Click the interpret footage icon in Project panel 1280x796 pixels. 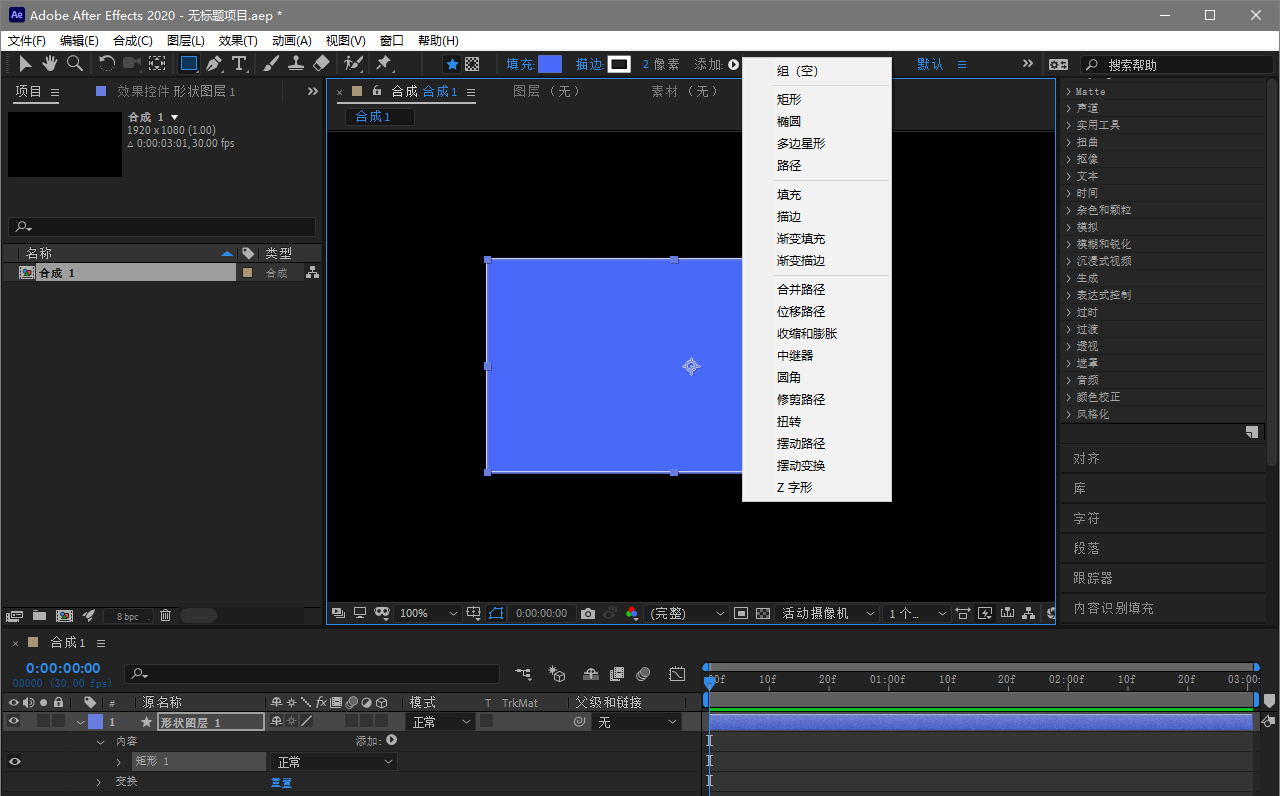[14, 616]
